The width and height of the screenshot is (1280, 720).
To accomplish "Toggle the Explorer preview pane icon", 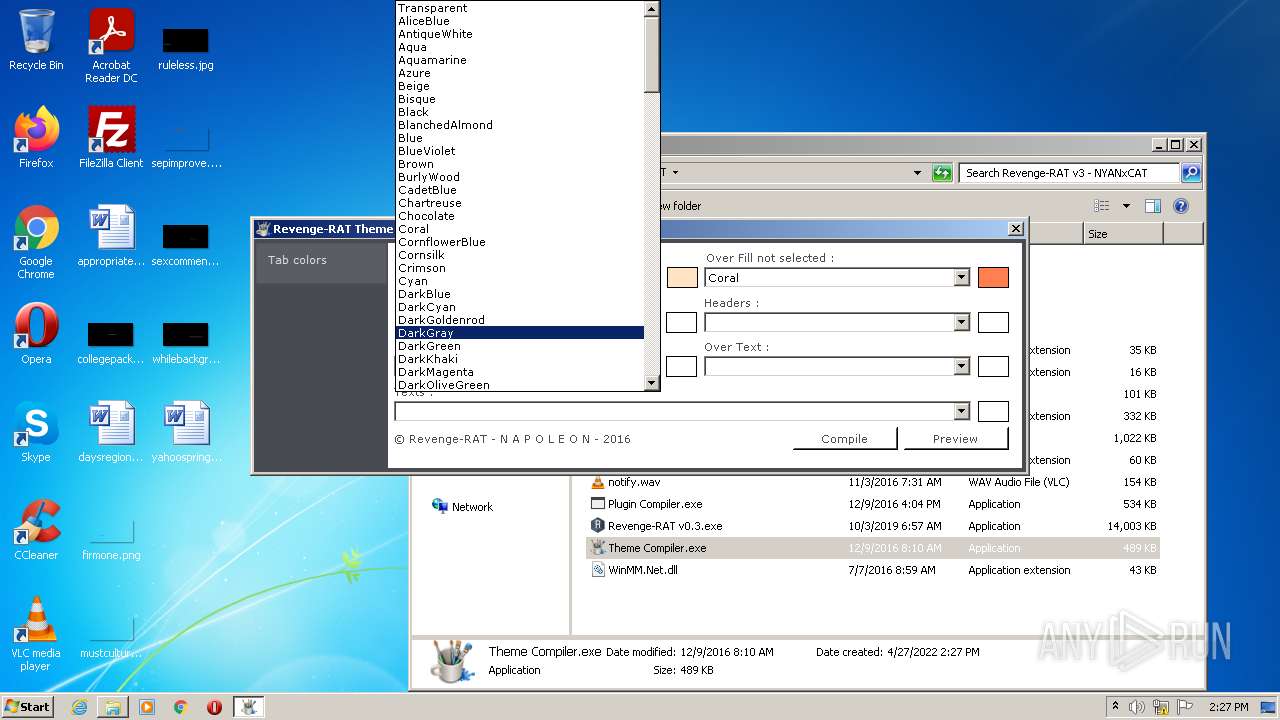I will (x=1153, y=206).
